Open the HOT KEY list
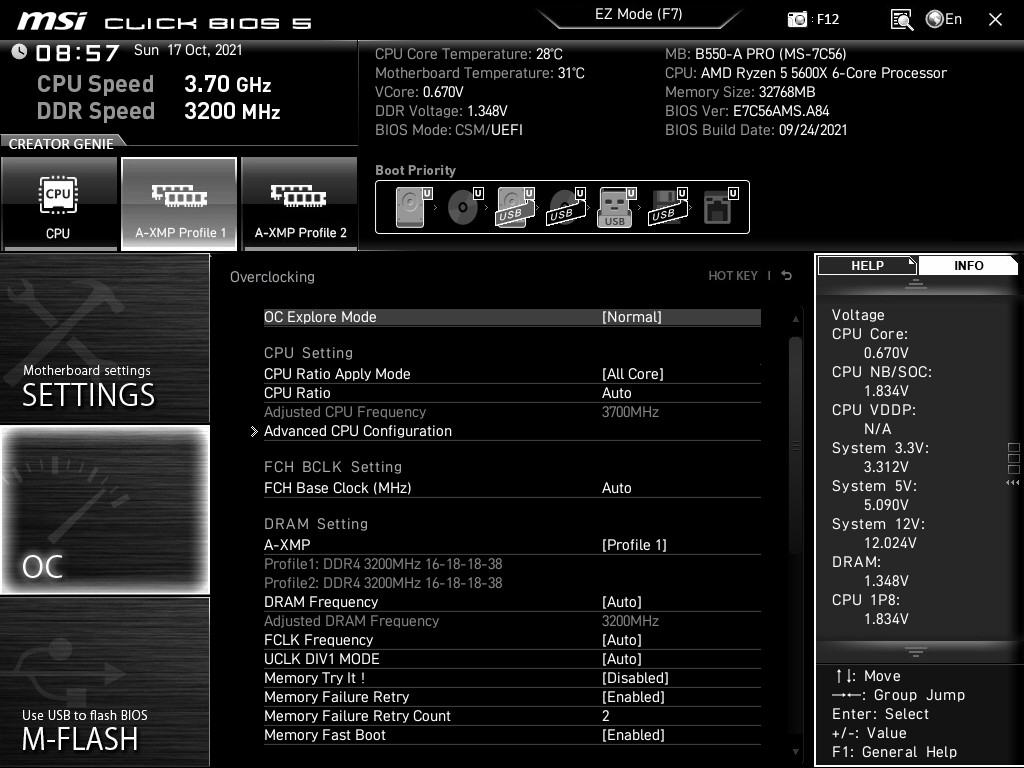This screenshot has height=768, width=1024. pyautogui.click(x=733, y=276)
